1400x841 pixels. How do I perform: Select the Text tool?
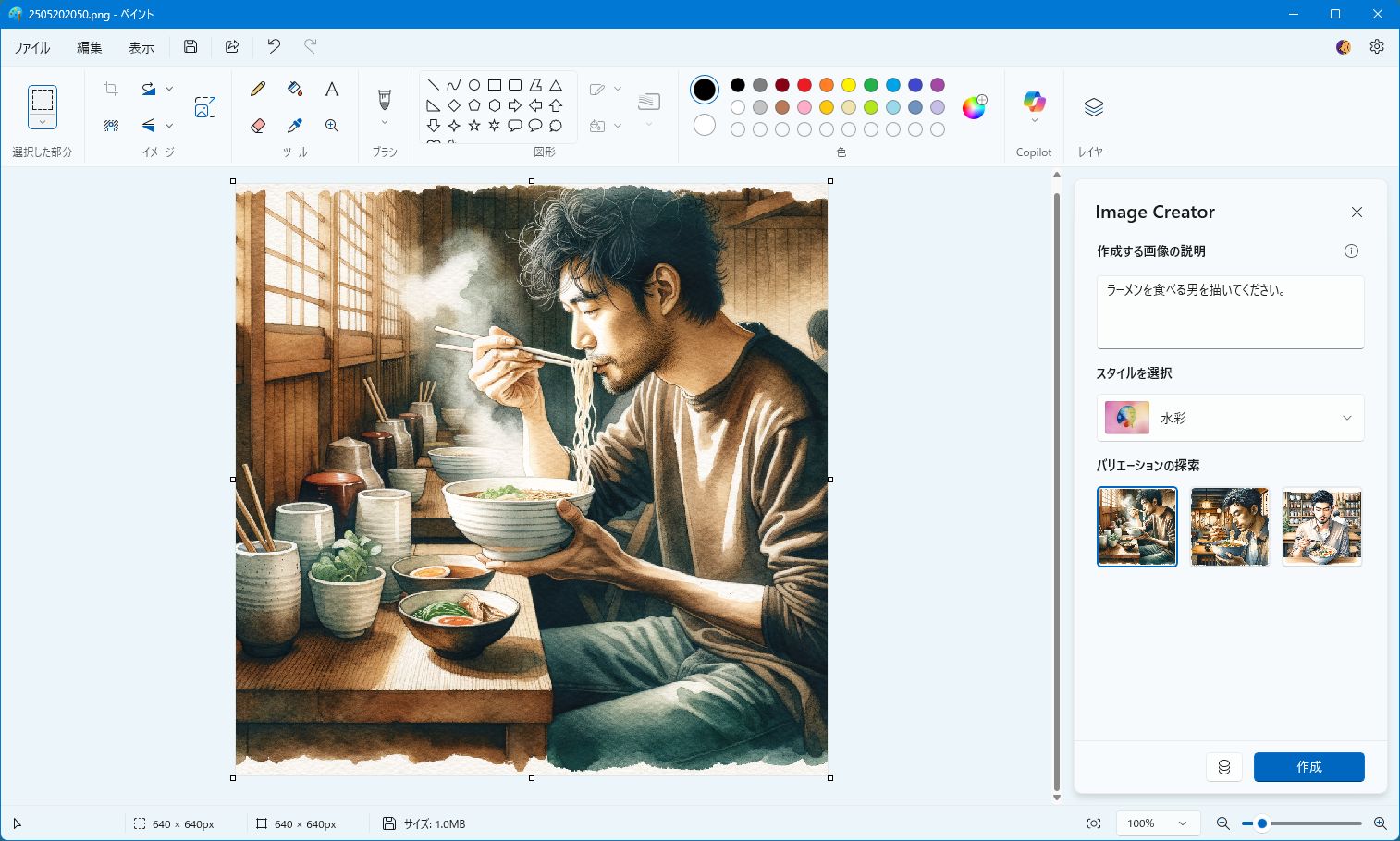point(332,90)
